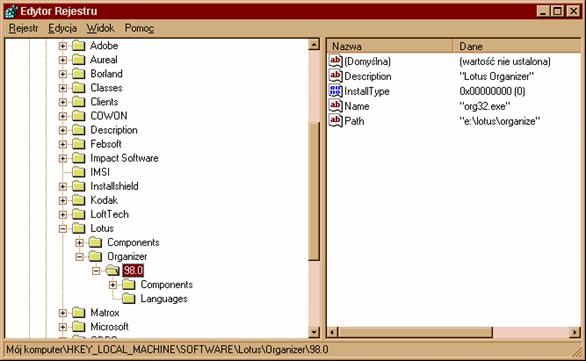The width and height of the screenshot is (586, 361).
Task: Click the tree pane scroll down arrow
Action: pyautogui.click(x=314, y=332)
